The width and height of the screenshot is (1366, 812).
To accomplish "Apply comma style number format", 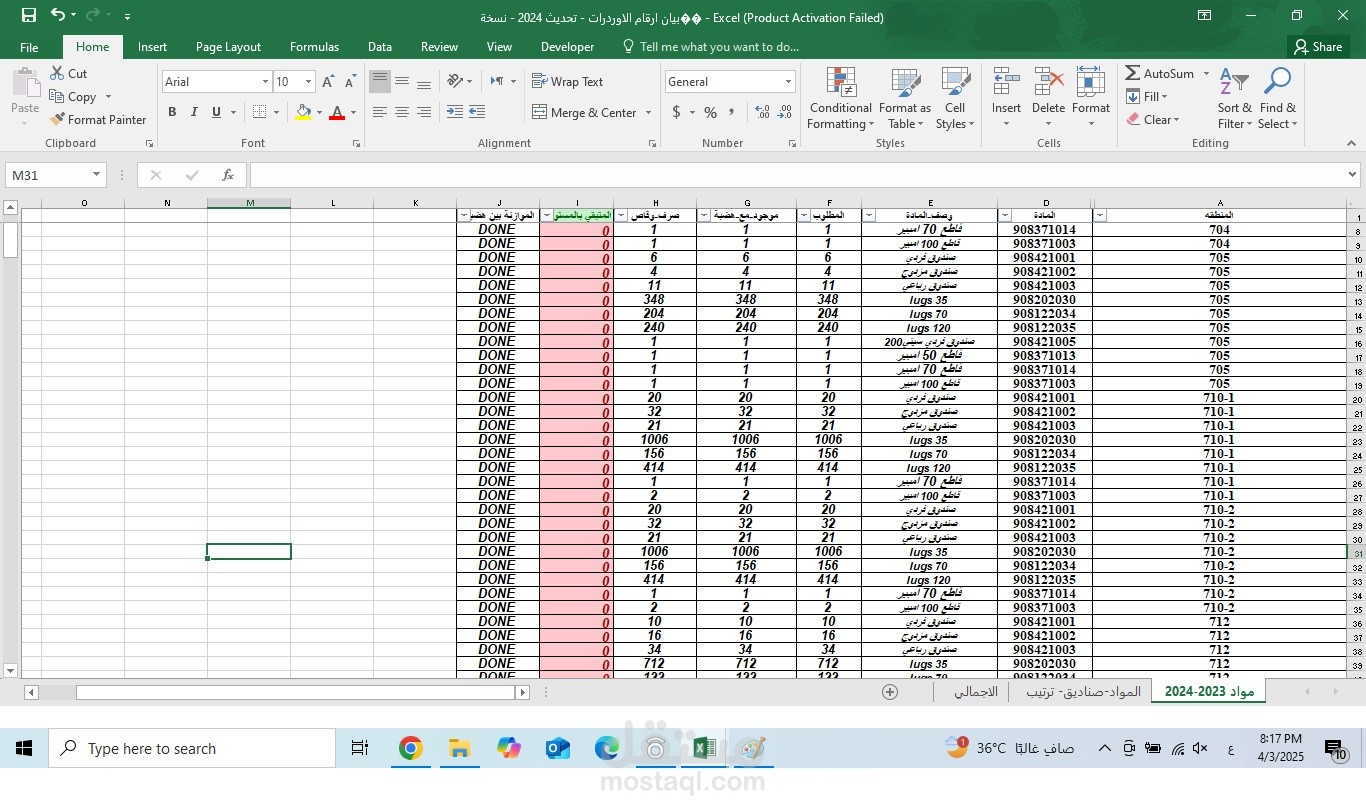I will point(732,112).
